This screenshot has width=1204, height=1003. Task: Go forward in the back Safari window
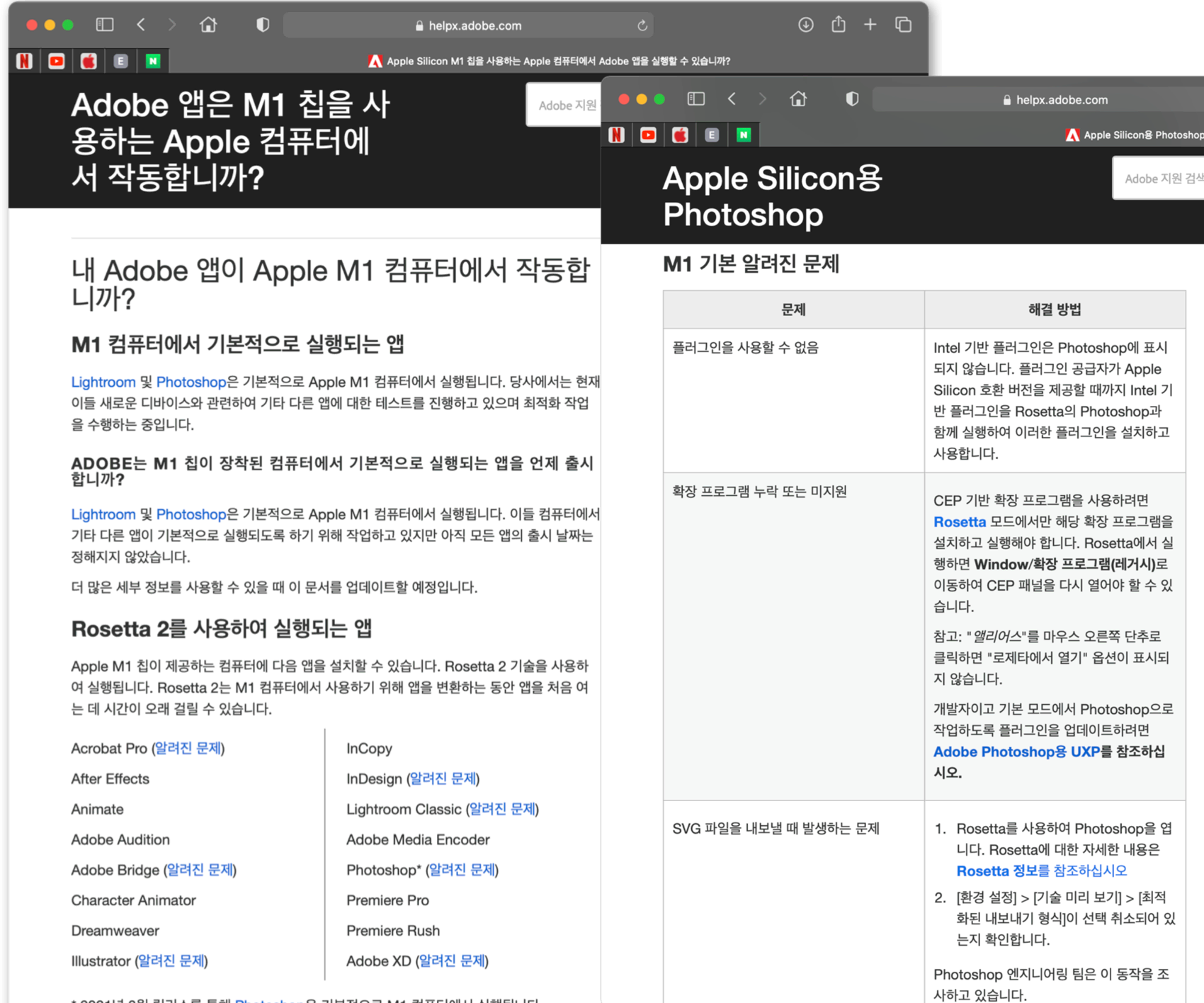[x=171, y=25]
